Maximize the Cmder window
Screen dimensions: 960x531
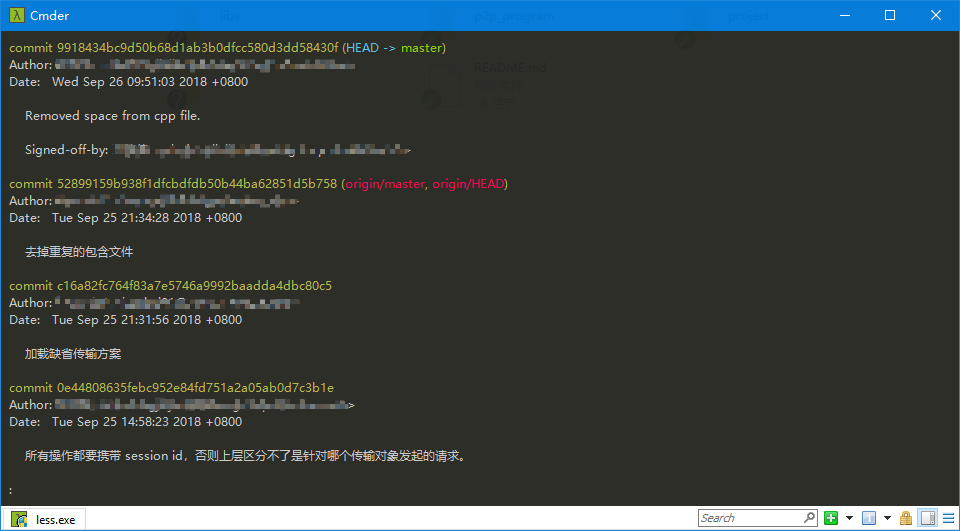point(890,15)
